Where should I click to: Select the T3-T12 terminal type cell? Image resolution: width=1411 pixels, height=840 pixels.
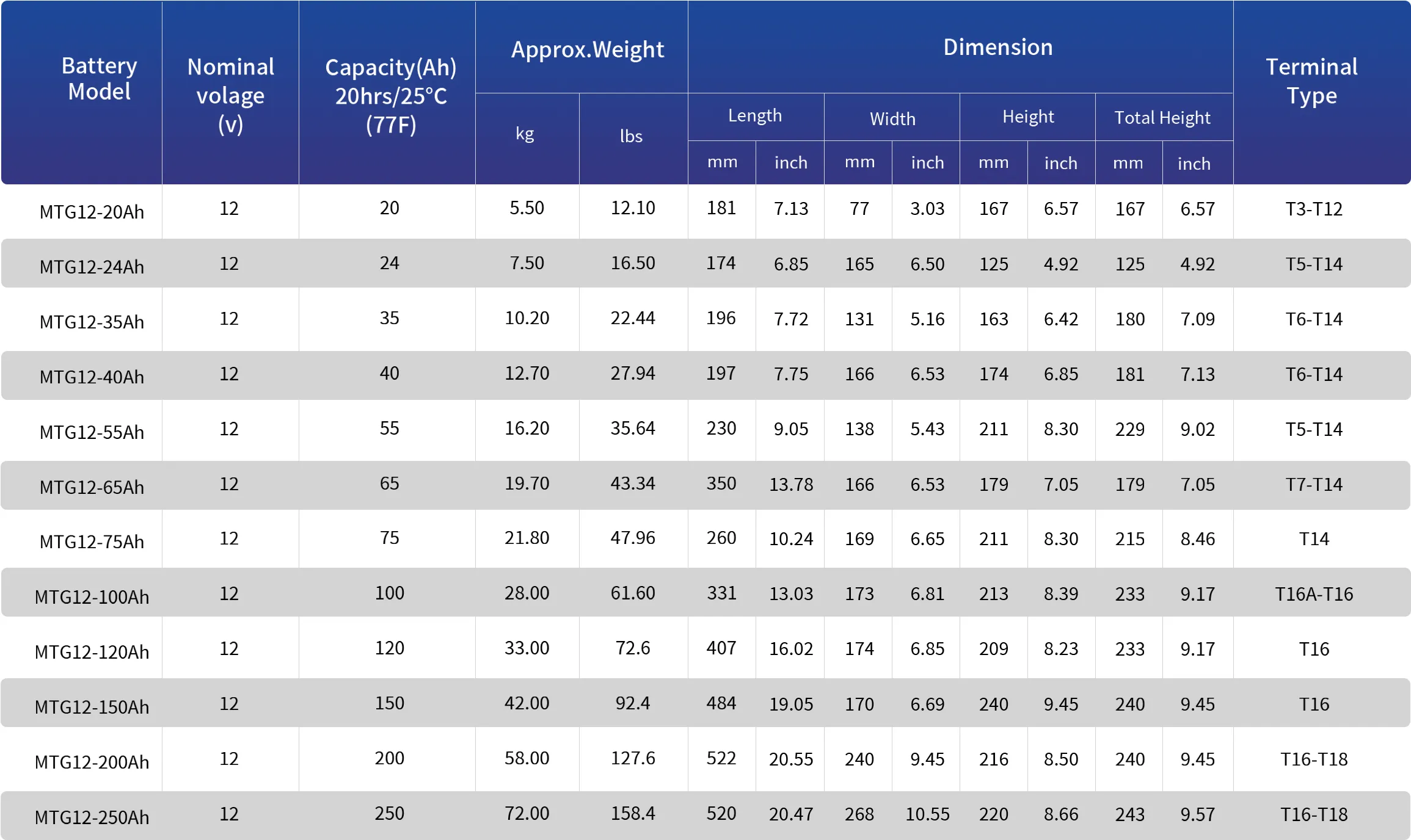[x=1314, y=209]
